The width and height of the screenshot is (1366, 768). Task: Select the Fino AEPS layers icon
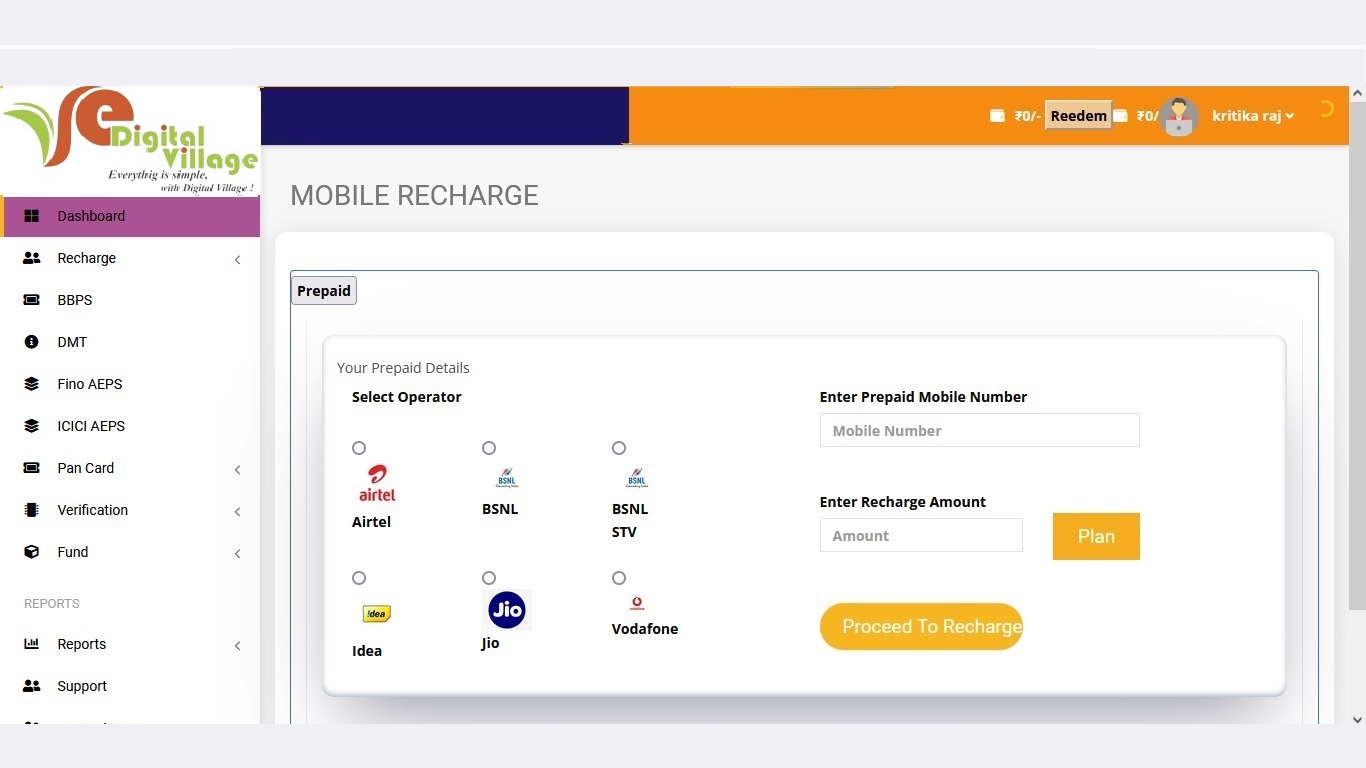[31, 384]
